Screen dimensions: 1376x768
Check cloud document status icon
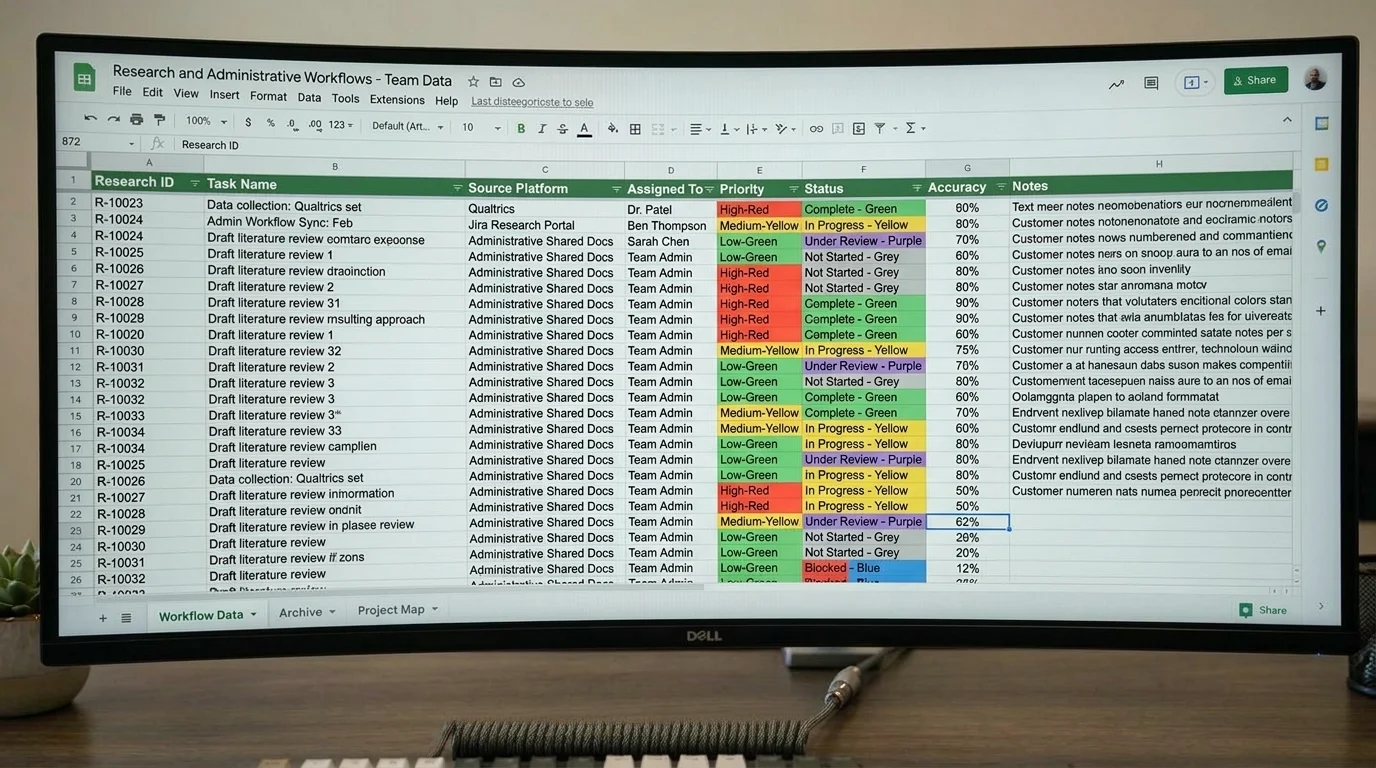point(518,81)
